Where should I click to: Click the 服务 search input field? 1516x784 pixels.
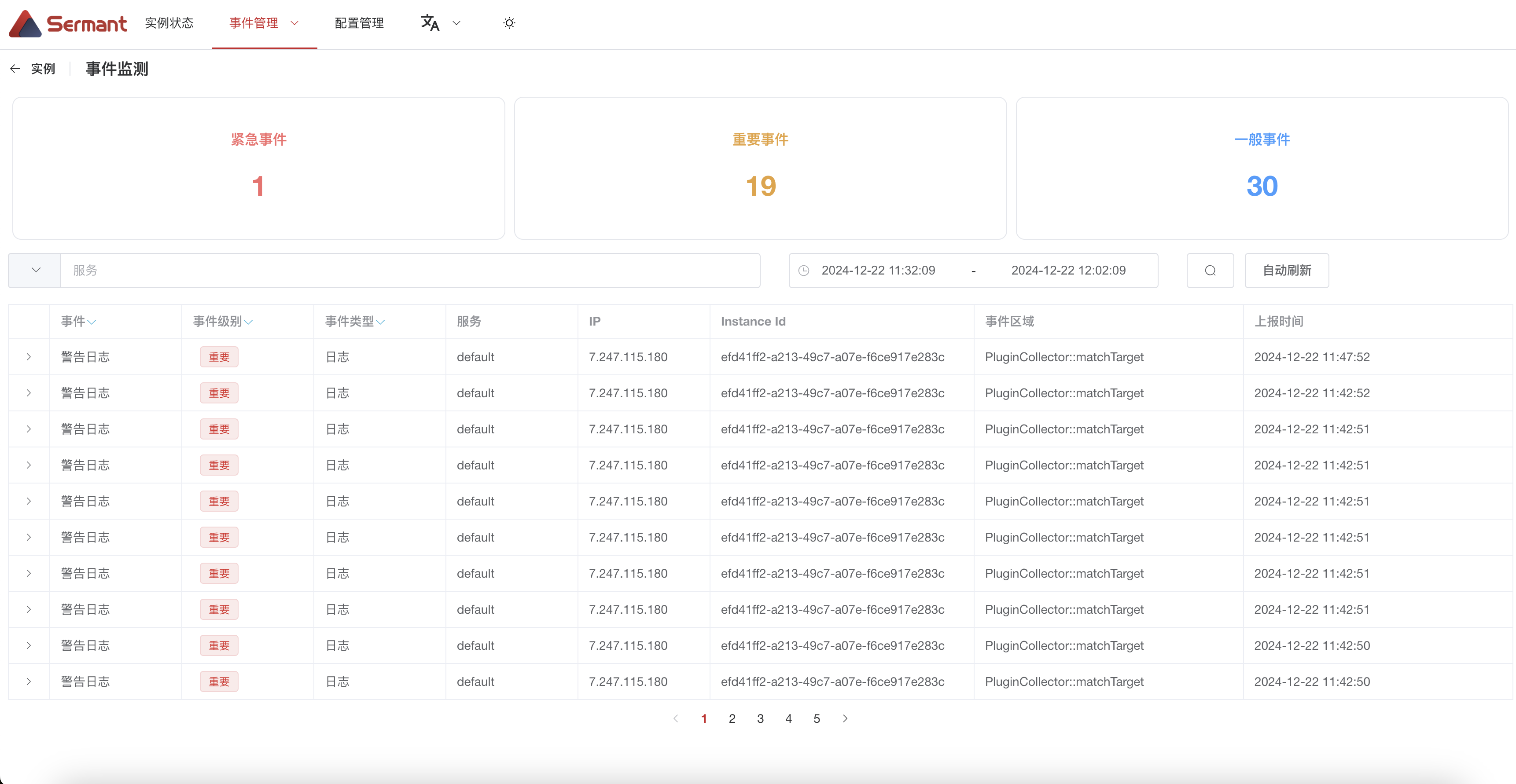(410, 271)
